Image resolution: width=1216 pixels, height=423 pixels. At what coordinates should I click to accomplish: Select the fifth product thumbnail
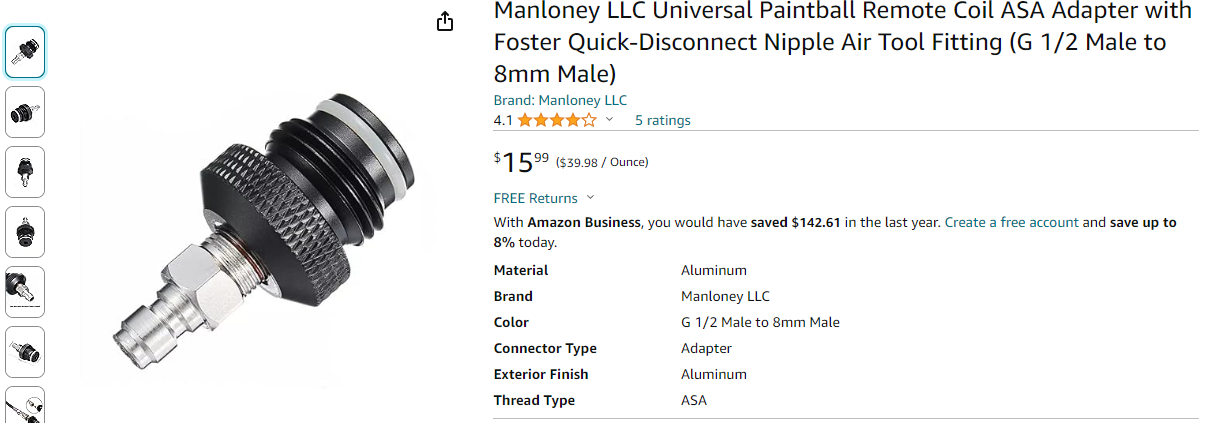(25, 291)
